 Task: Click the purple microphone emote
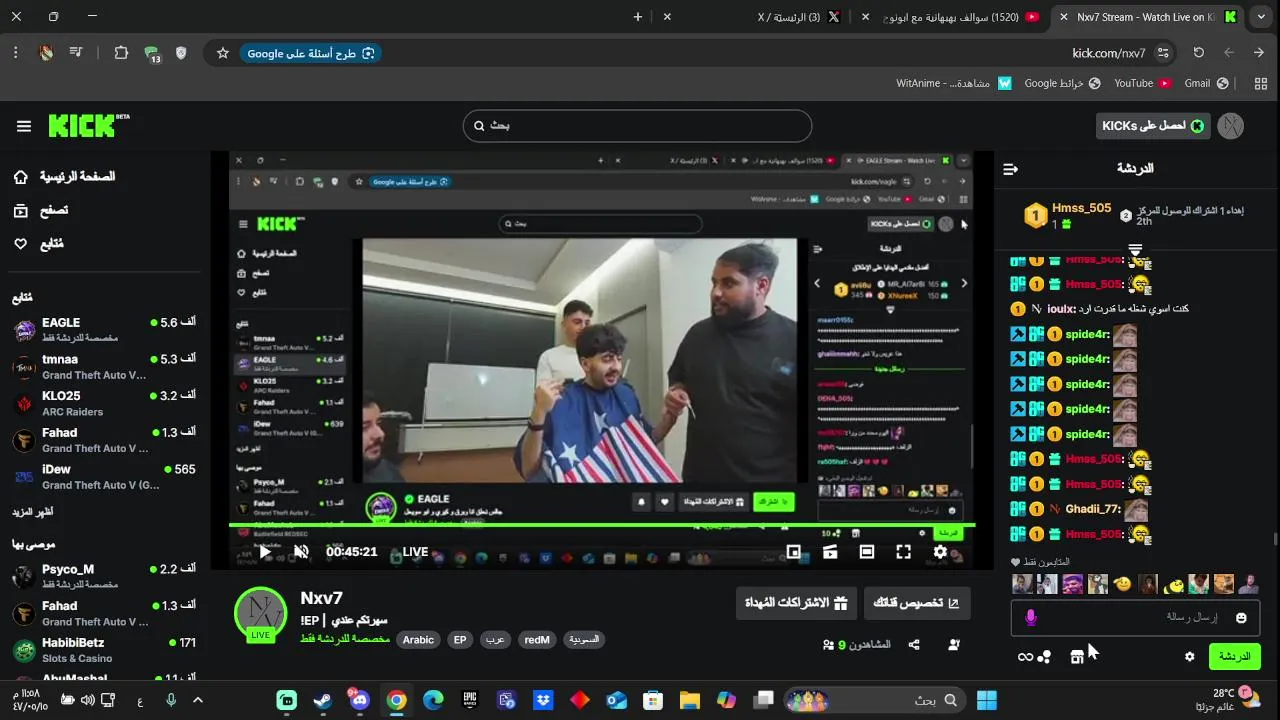click(x=1031, y=618)
